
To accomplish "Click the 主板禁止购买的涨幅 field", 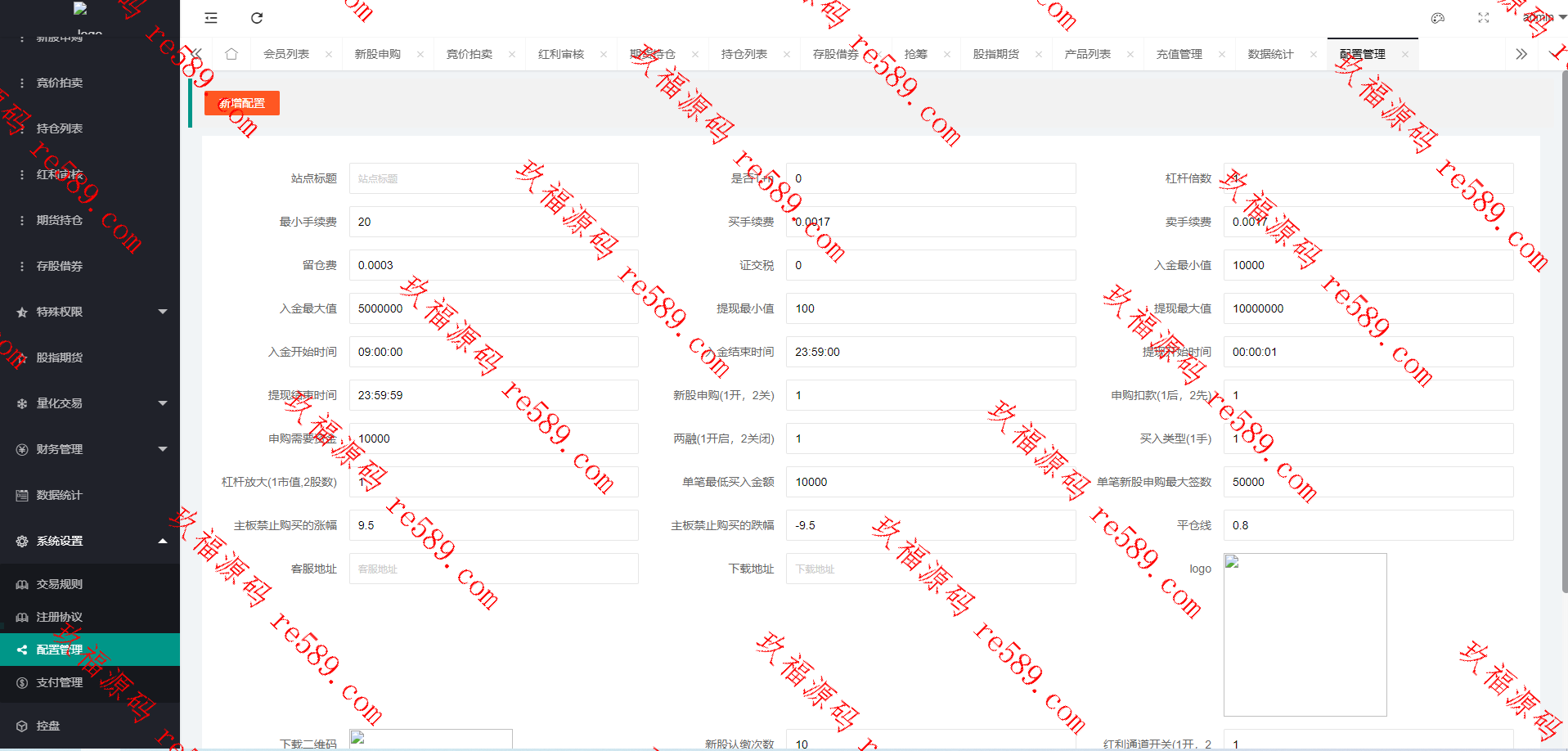I will pyautogui.click(x=494, y=525).
